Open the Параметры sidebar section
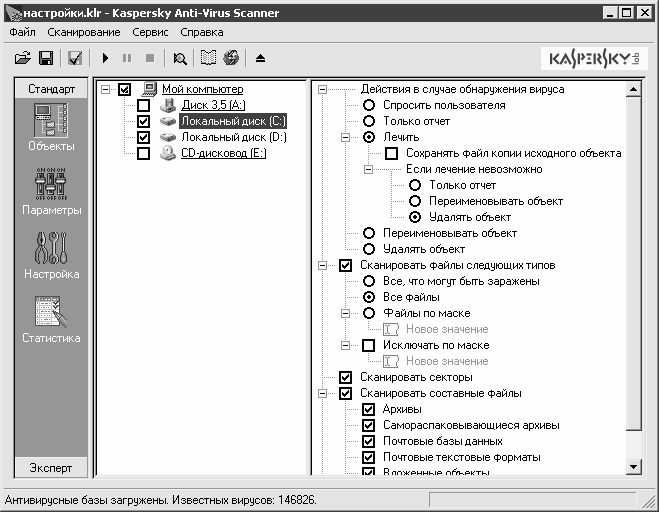The width and height of the screenshot is (659, 512). (51, 190)
